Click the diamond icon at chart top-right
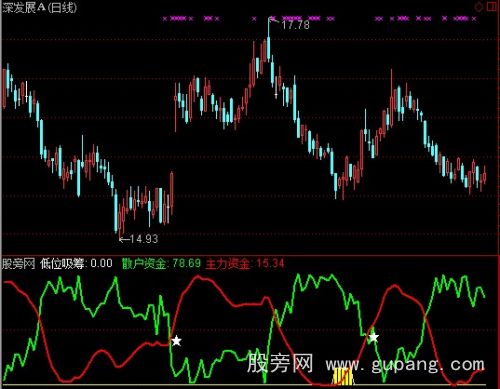The height and width of the screenshot is (389, 500). (479, 7)
